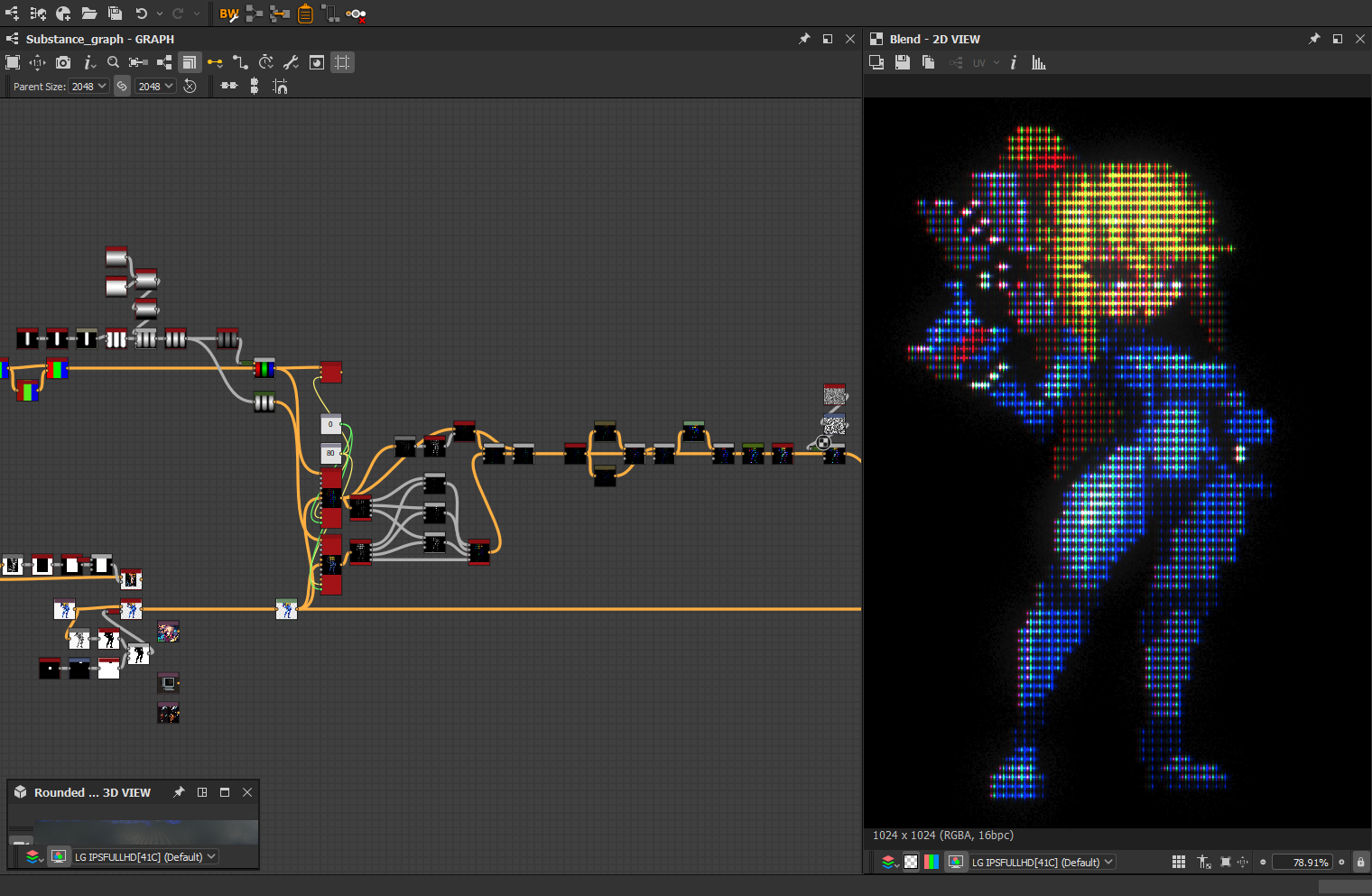Toggle the zoom lock icon in 2D view
Viewport: 1372px width, 896px height.
pyautogui.click(x=1360, y=862)
